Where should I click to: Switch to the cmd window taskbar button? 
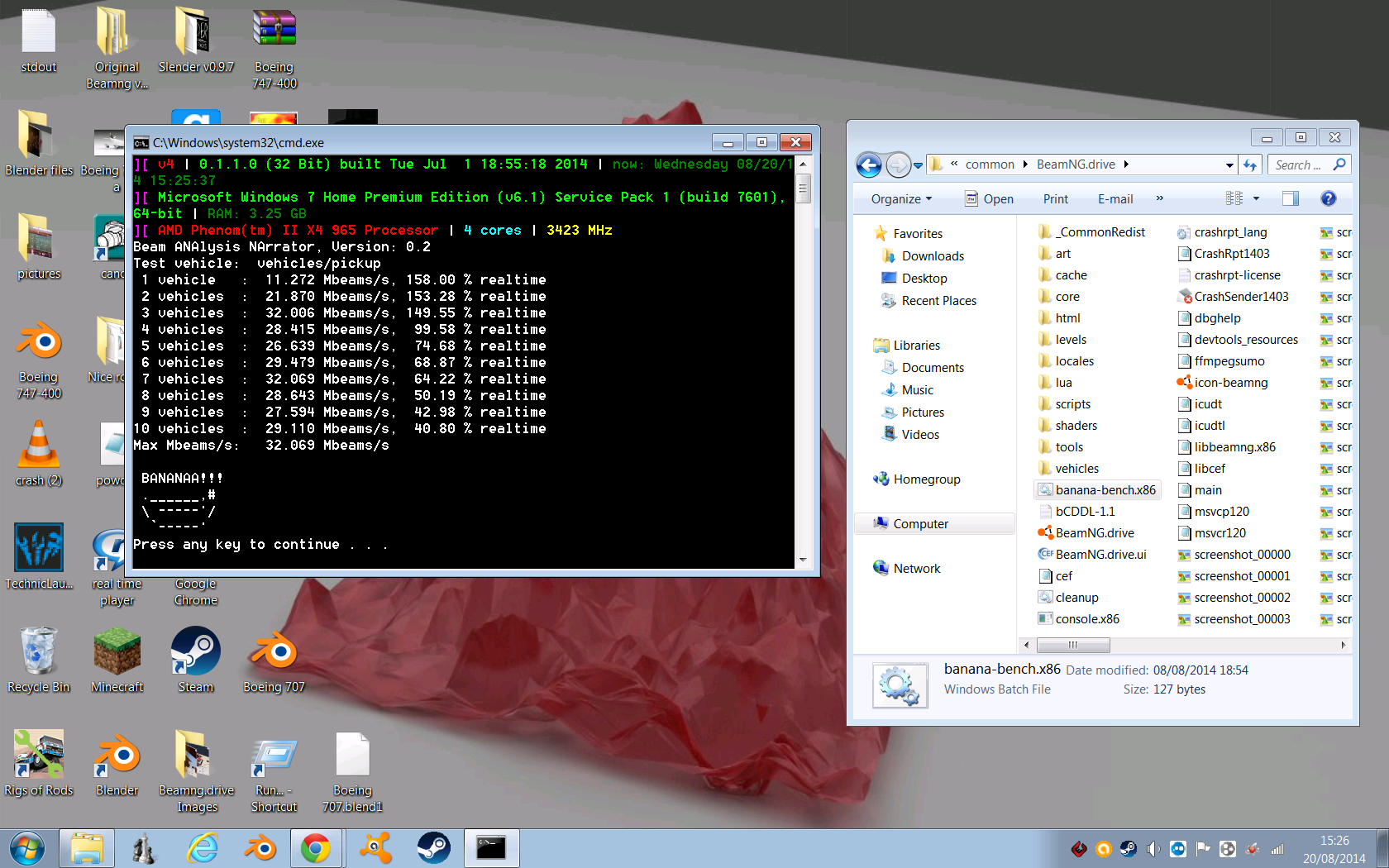coord(491,848)
